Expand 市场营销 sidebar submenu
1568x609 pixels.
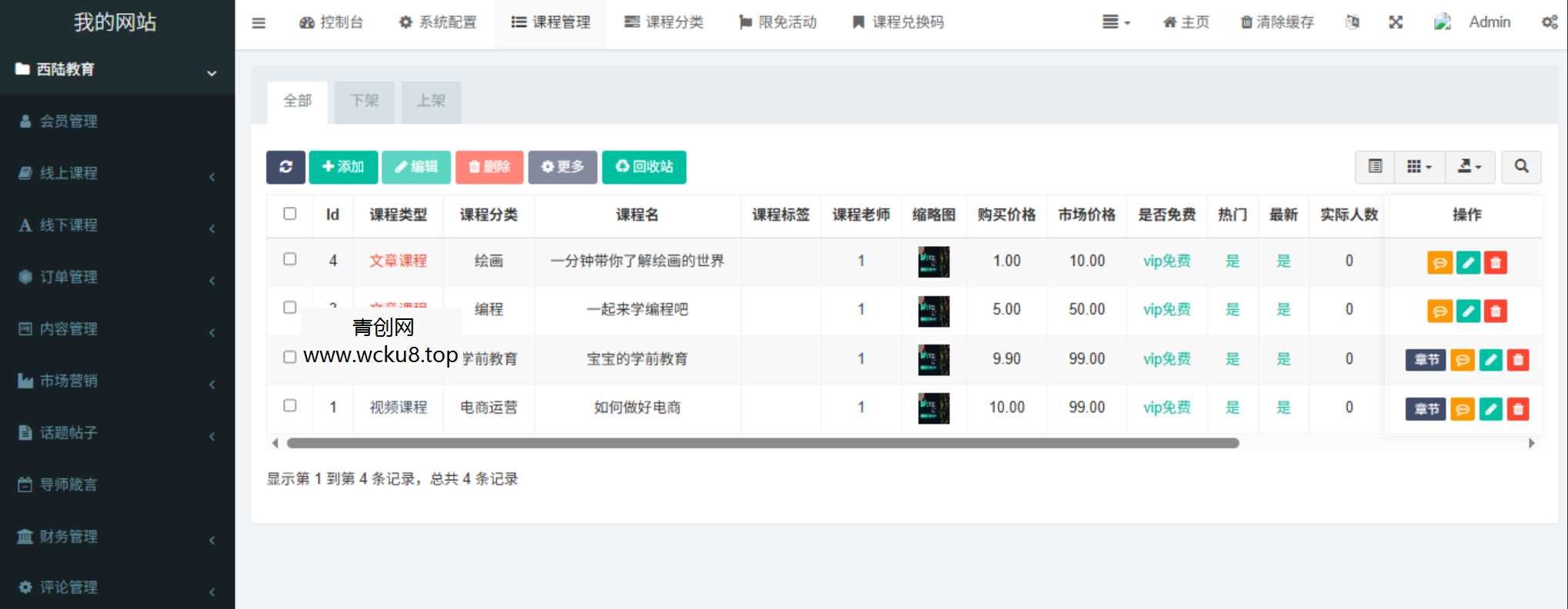(x=117, y=381)
